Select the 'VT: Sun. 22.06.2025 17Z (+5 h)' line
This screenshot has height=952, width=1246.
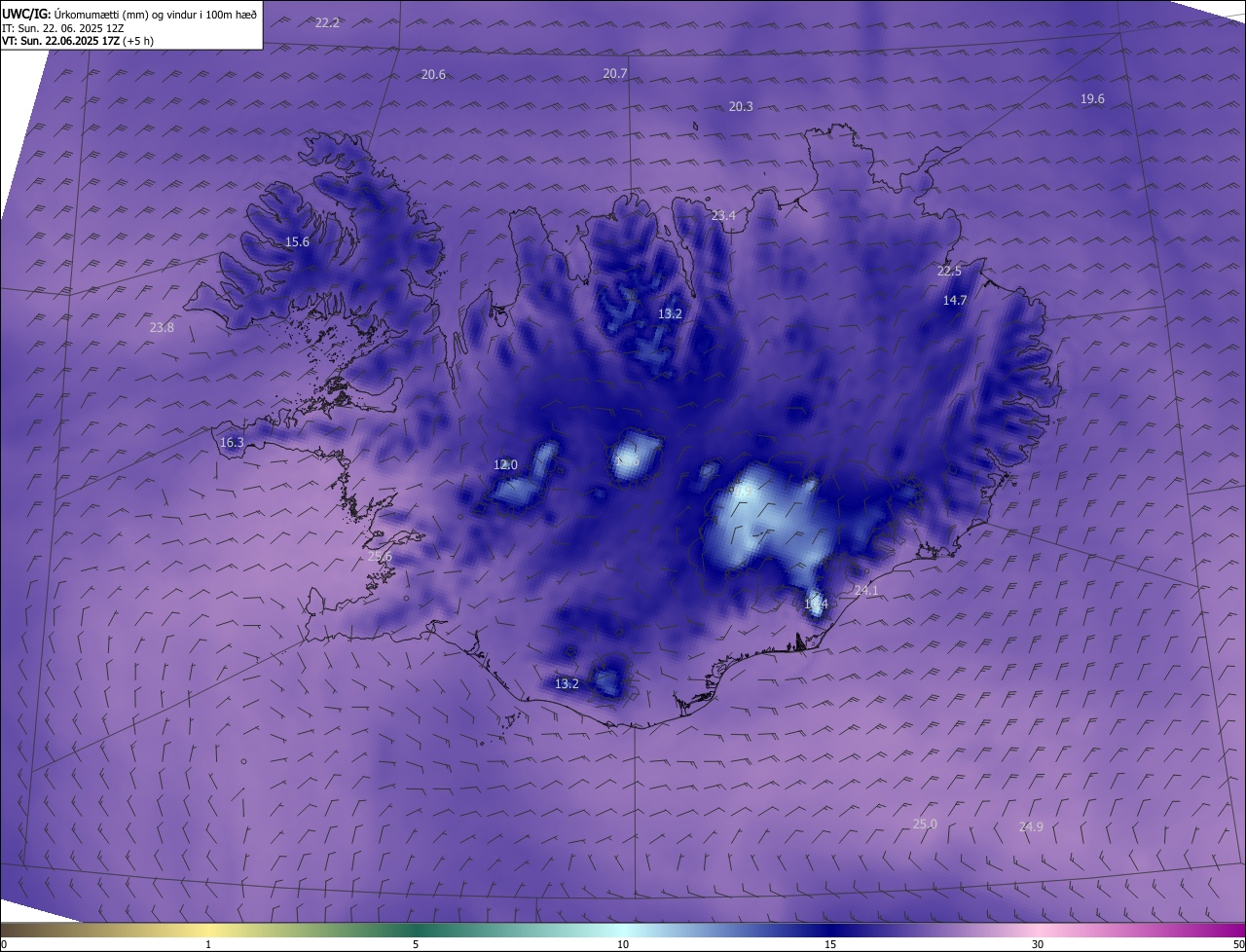(78, 41)
